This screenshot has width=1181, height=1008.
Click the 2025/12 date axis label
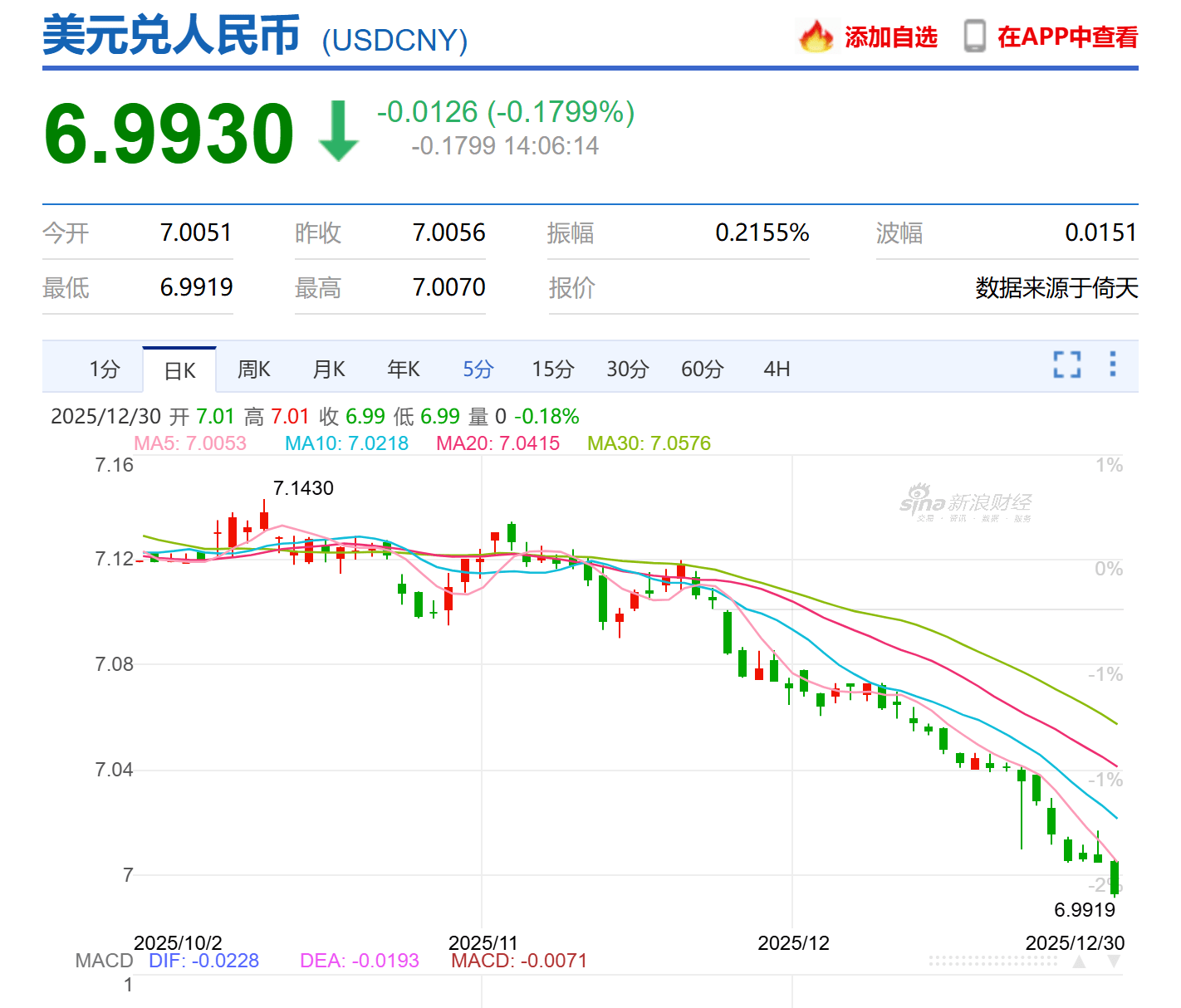click(x=793, y=942)
